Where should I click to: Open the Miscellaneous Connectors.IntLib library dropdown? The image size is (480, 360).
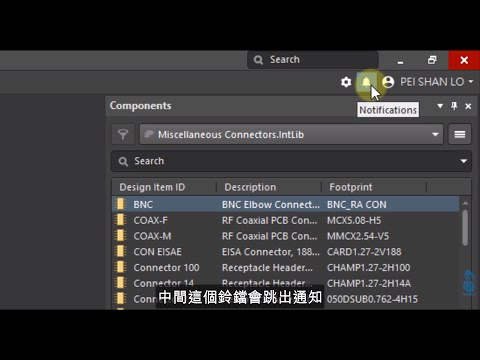pyautogui.click(x=291, y=134)
